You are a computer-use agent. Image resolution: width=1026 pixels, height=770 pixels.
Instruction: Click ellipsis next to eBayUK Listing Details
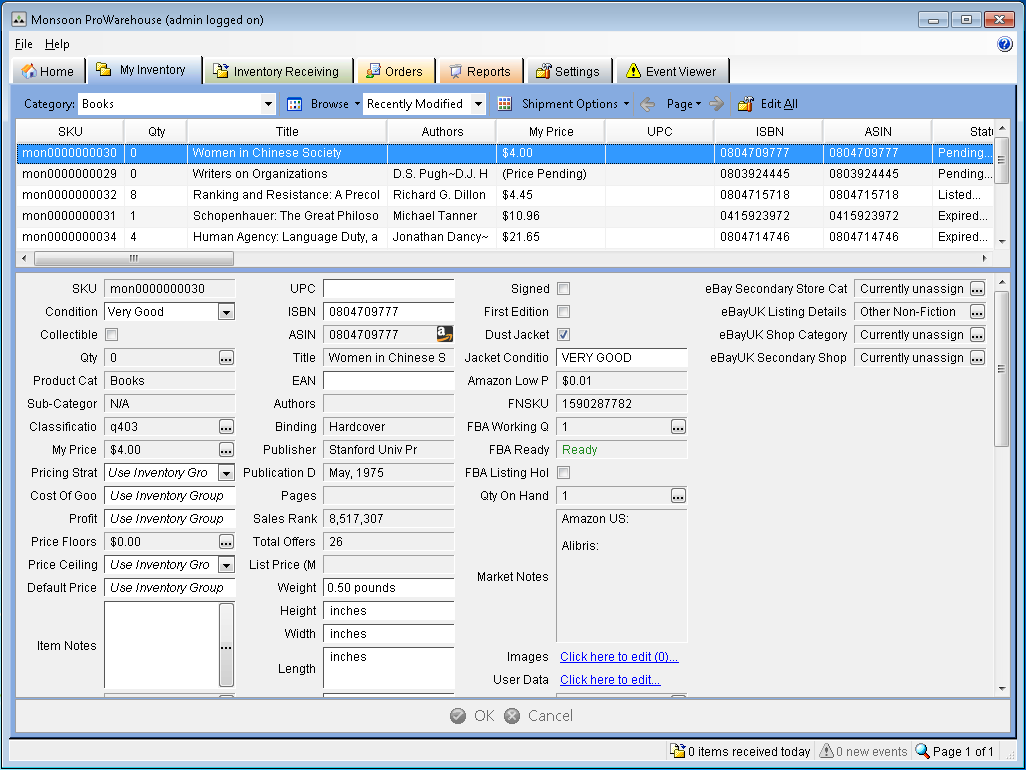tap(977, 312)
